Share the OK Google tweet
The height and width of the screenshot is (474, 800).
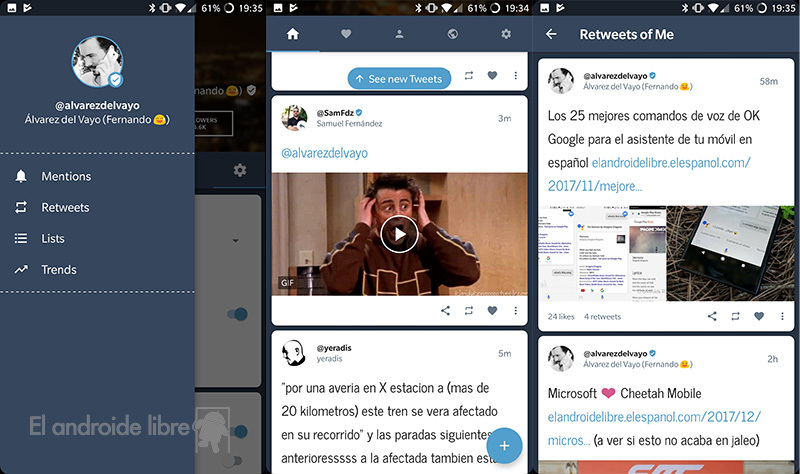712,316
